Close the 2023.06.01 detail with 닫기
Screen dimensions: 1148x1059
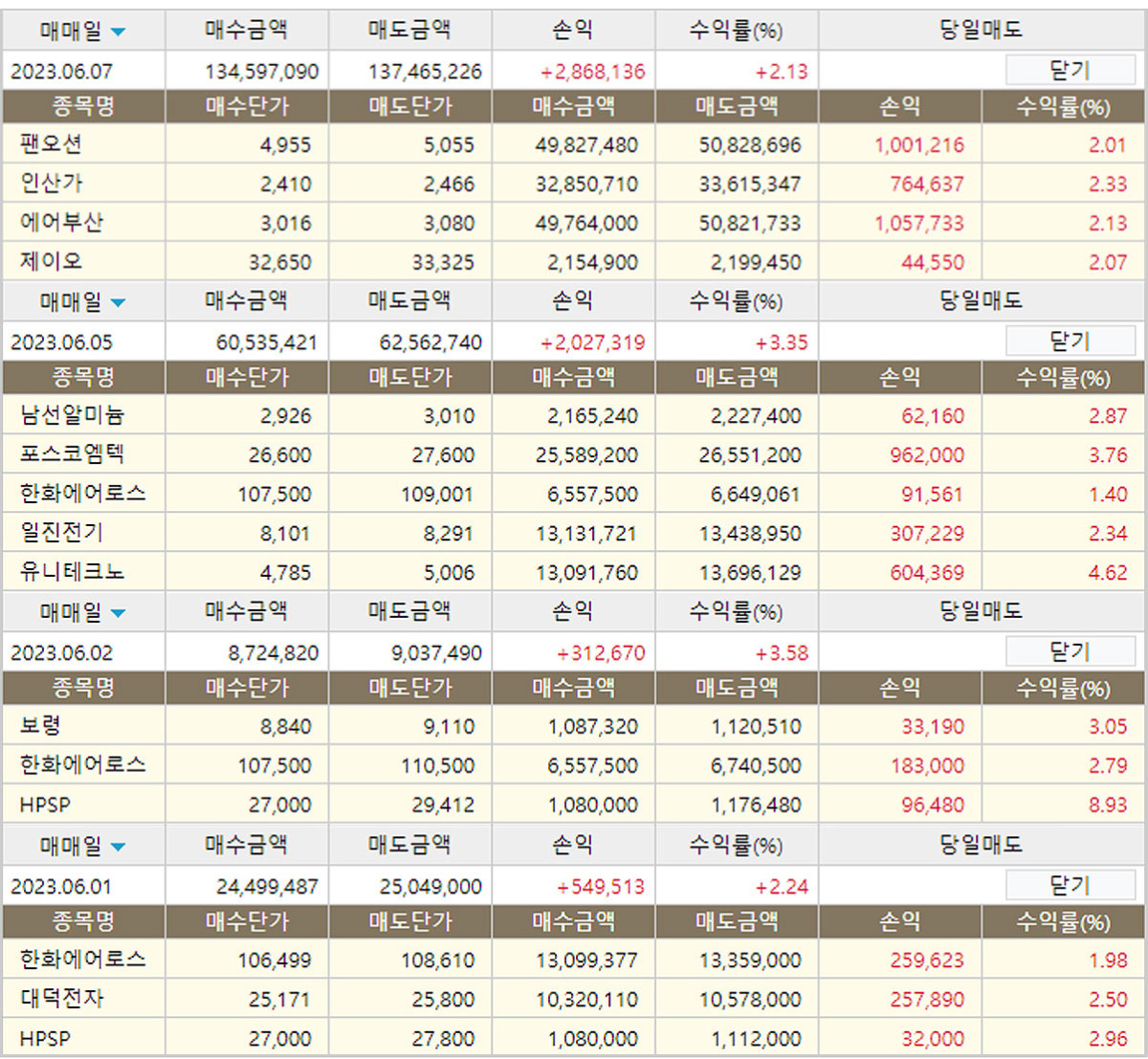[x=1070, y=886]
